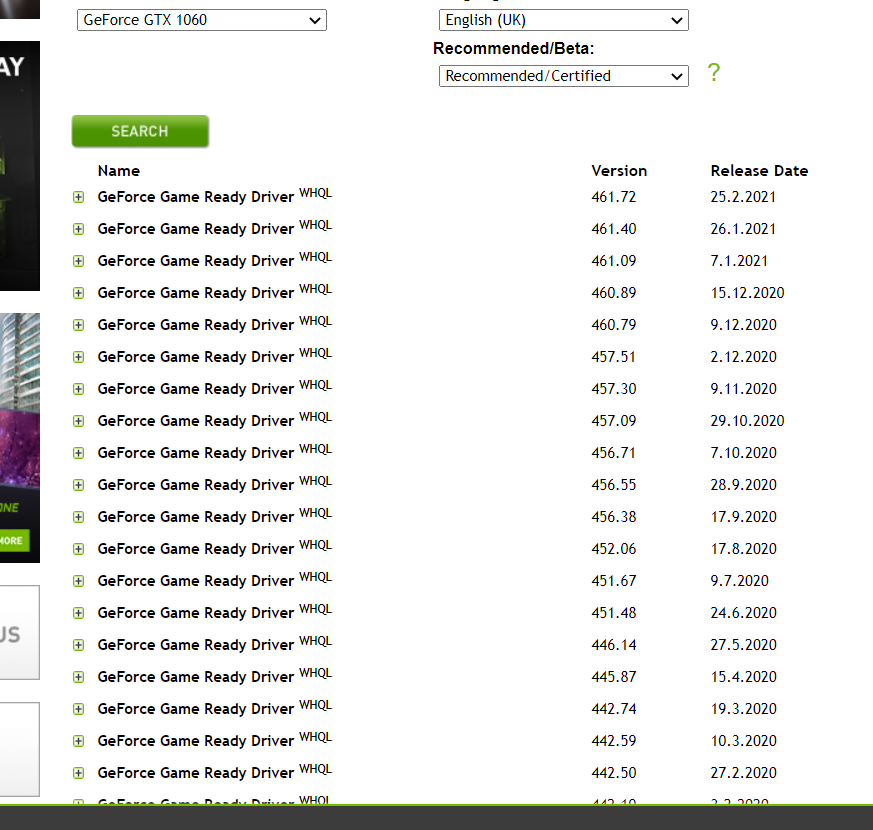873x830 pixels.
Task: Open GeForce Game Ready Driver released 9.7.2020
Action: pyautogui.click(x=195, y=581)
